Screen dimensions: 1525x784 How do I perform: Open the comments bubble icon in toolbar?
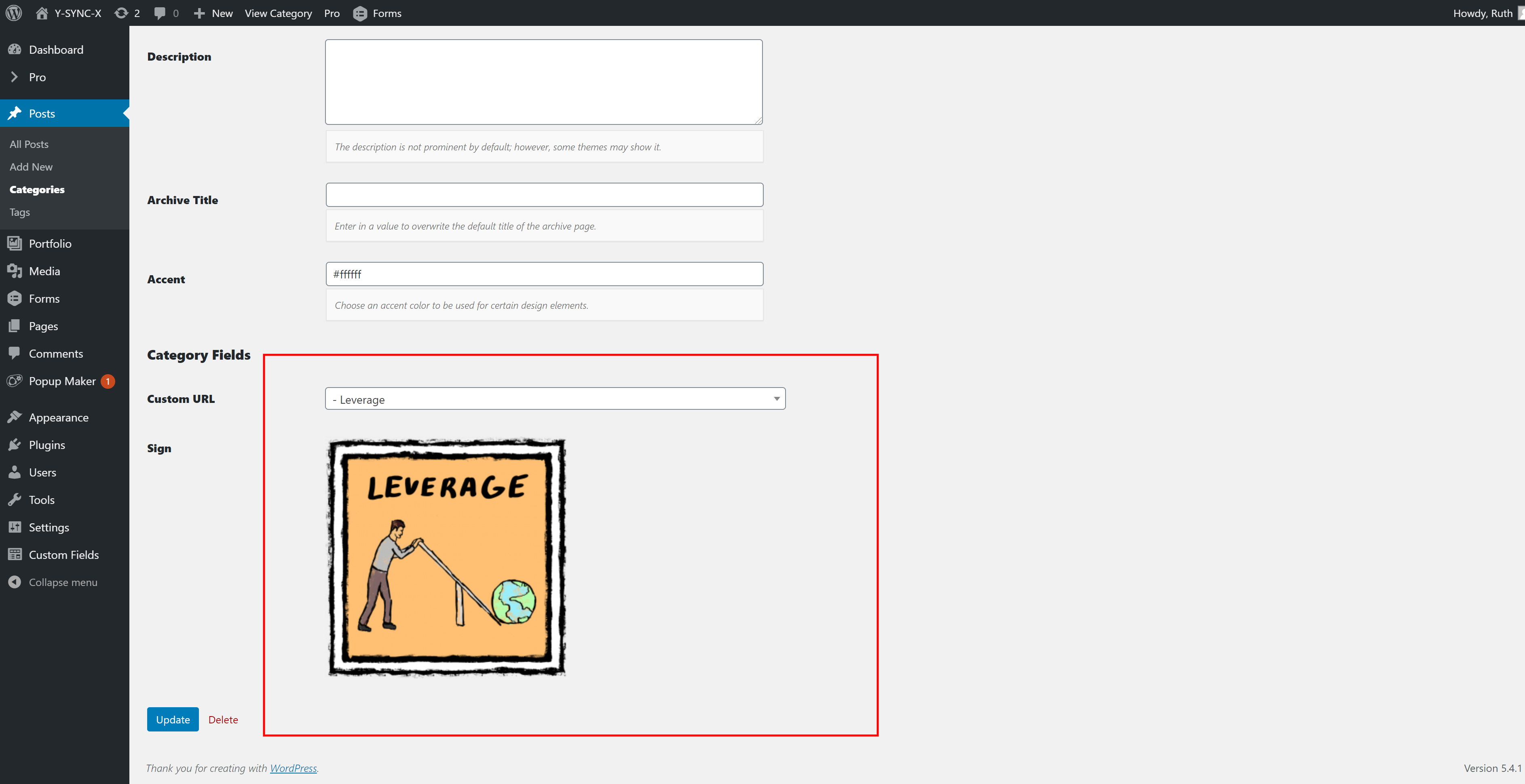pyautogui.click(x=160, y=13)
